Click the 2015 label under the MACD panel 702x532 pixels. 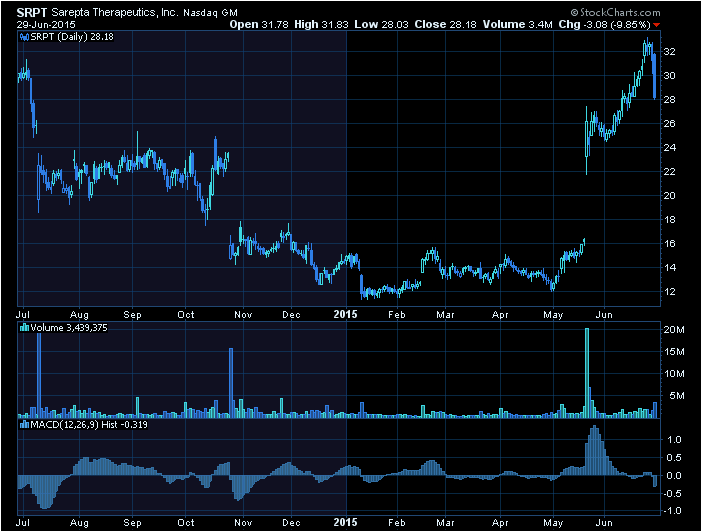pos(346,522)
